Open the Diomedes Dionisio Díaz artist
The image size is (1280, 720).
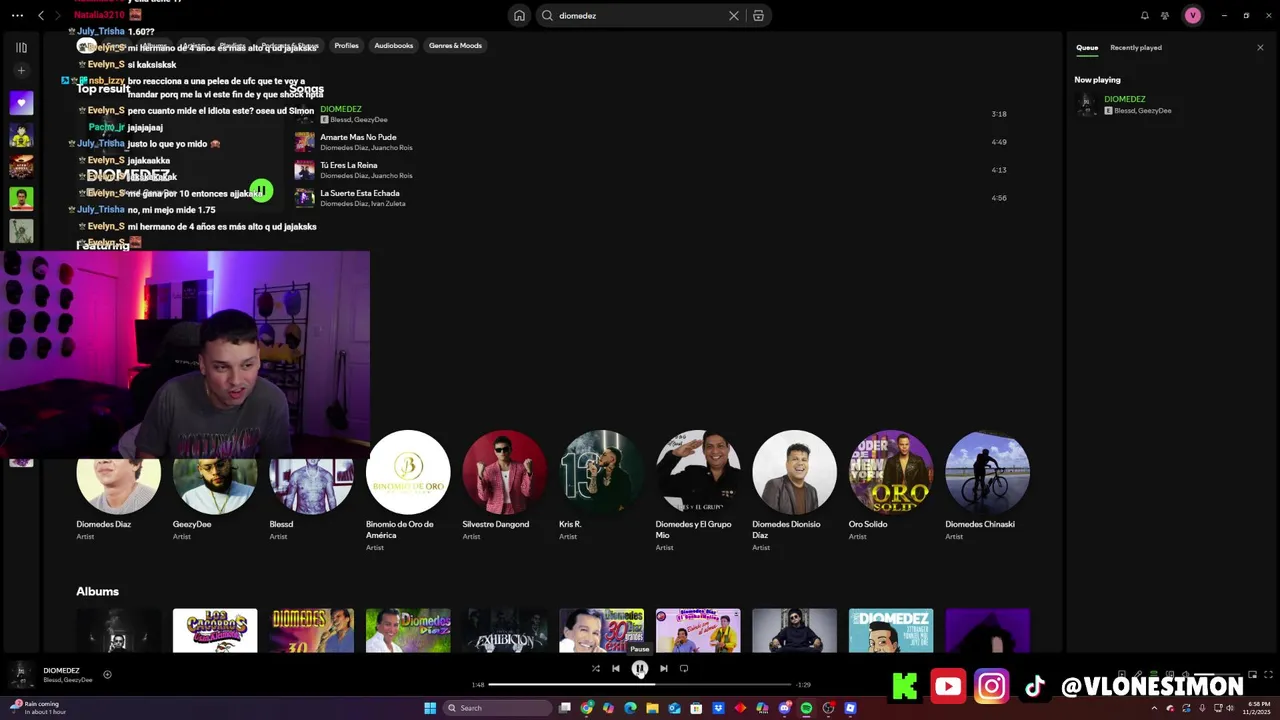tap(794, 472)
